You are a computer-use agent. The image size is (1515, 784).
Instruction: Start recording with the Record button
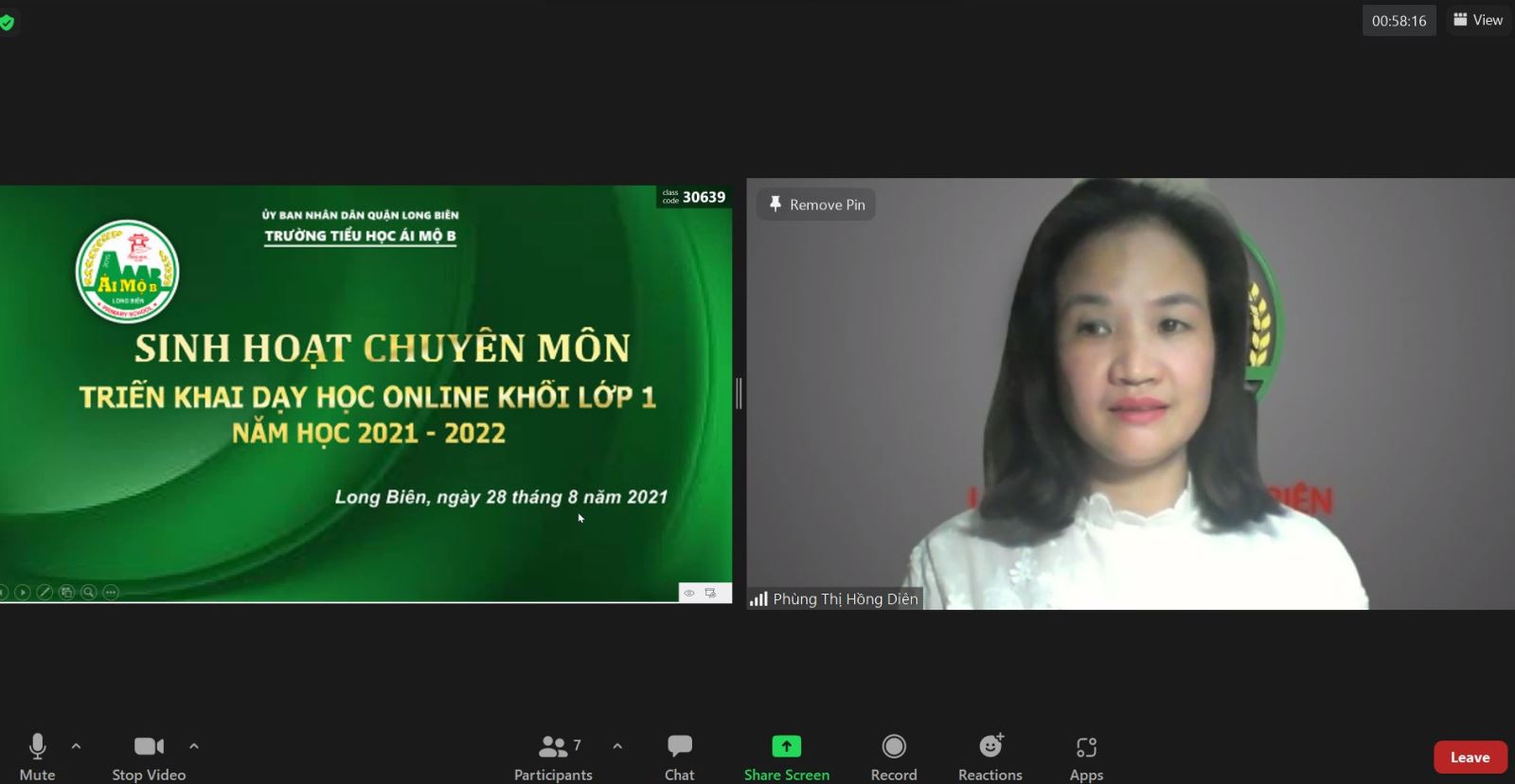click(893, 756)
